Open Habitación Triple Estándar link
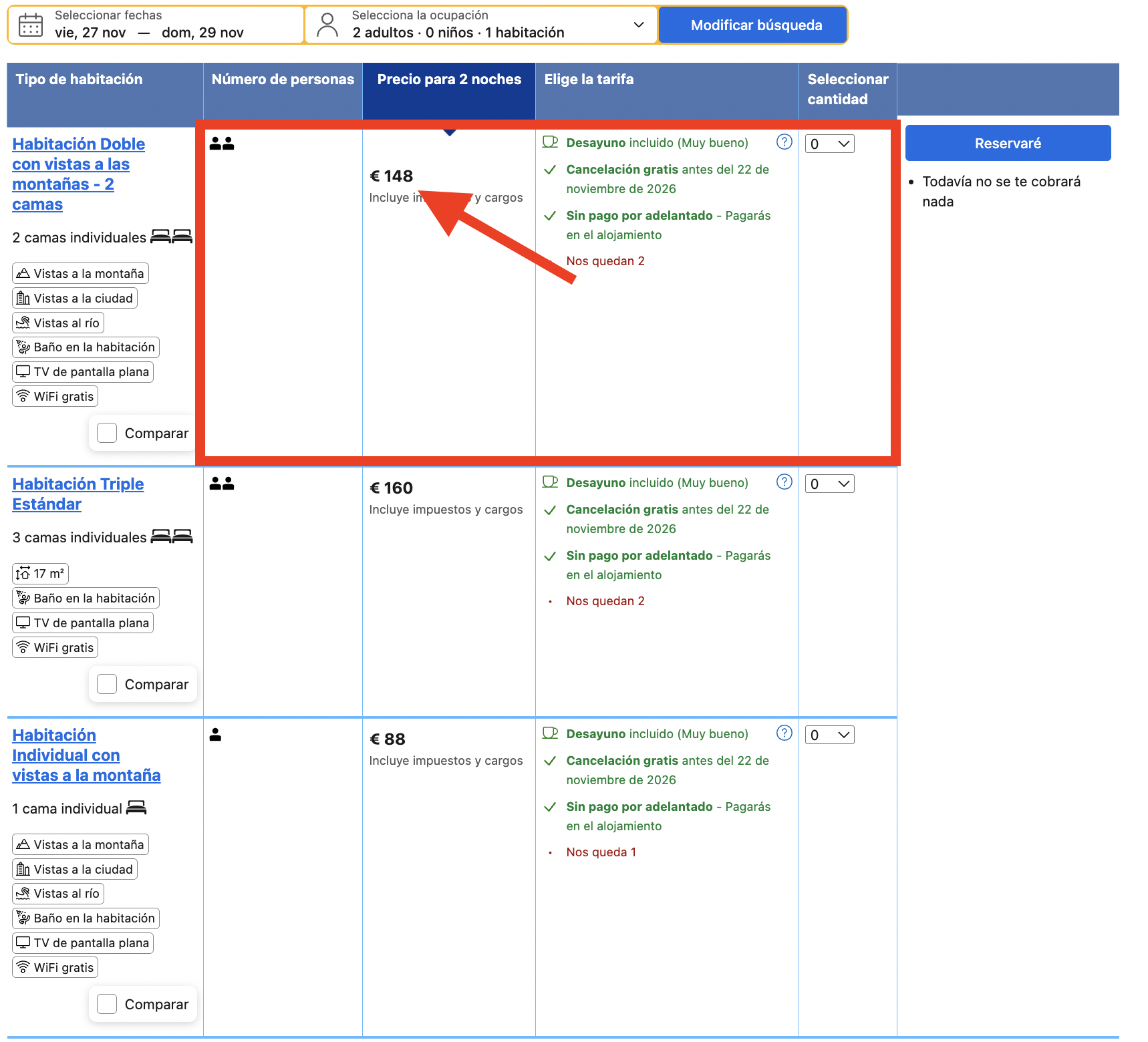This screenshot has height=1042, width=1148. point(78,494)
